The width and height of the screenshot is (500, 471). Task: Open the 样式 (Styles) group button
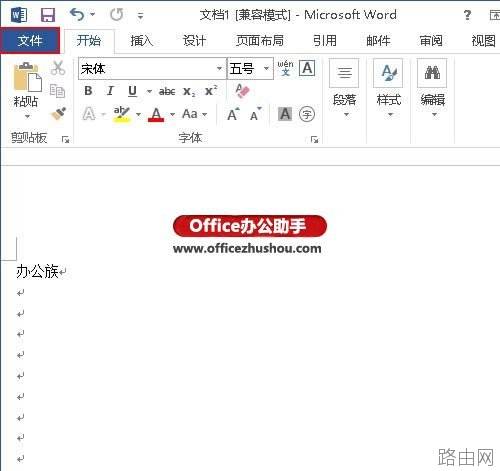point(388,89)
